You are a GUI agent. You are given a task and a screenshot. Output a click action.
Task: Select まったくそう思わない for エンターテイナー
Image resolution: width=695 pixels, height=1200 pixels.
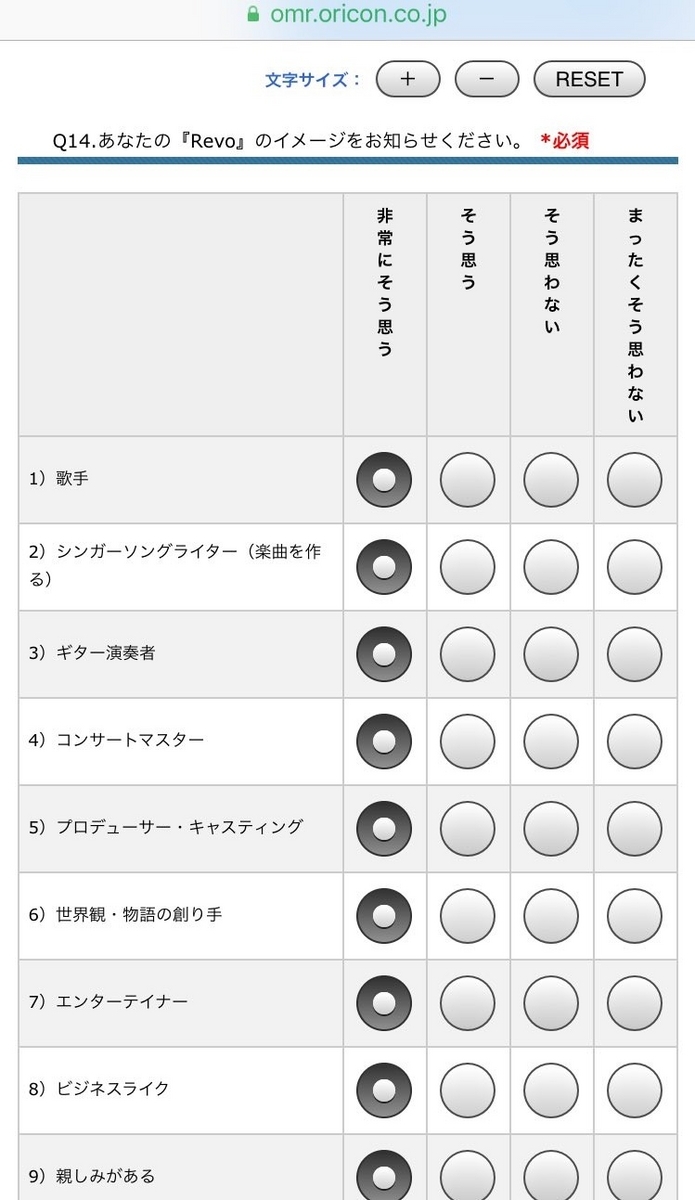[634, 1003]
